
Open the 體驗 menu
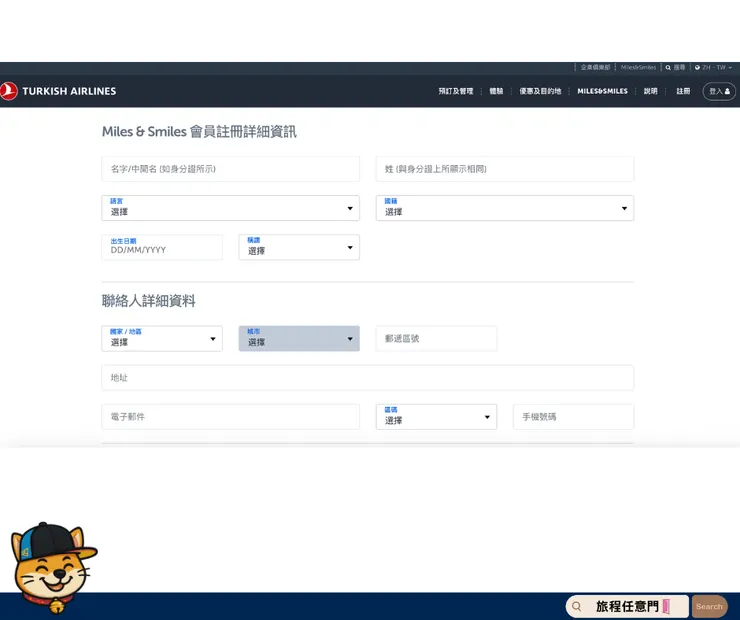496,91
